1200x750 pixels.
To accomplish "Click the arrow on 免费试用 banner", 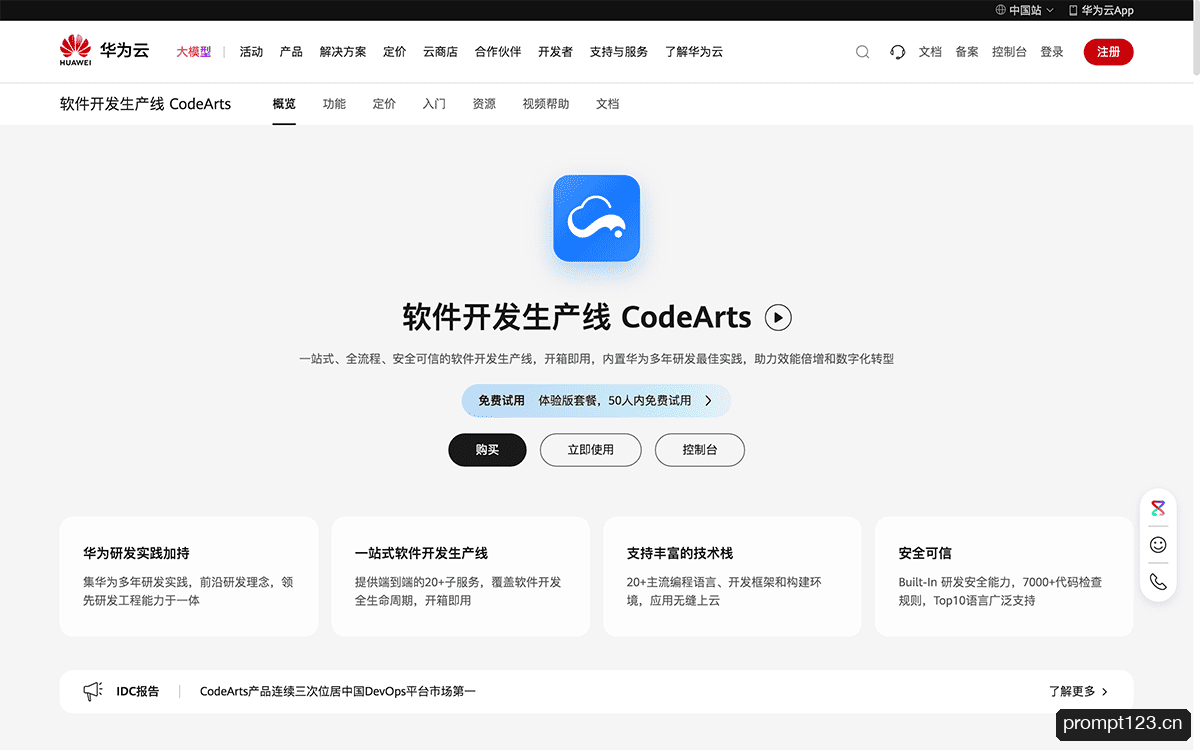I will click(708, 401).
